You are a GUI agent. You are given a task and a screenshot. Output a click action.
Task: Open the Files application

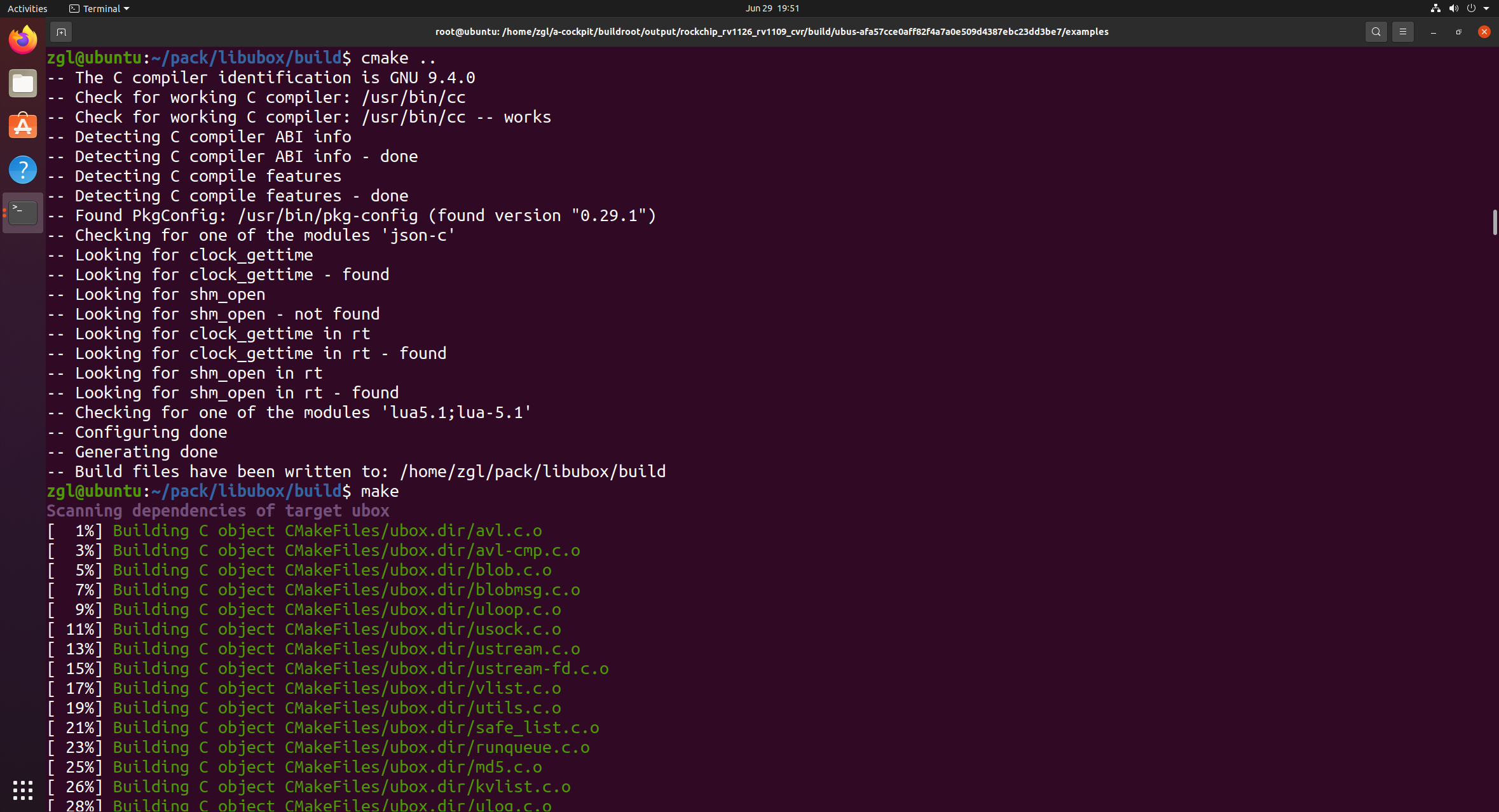(x=22, y=83)
